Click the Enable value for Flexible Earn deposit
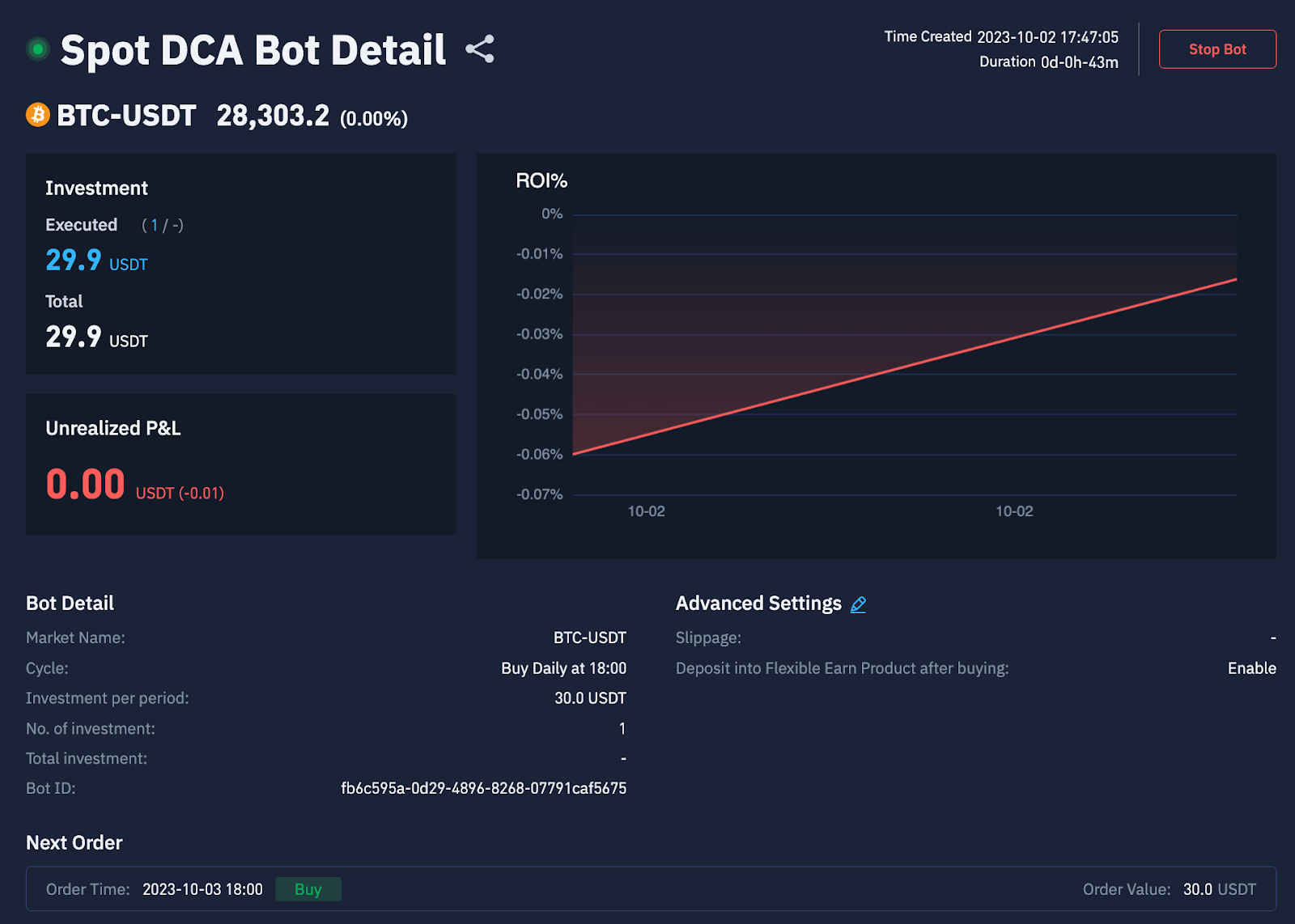 (1252, 668)
